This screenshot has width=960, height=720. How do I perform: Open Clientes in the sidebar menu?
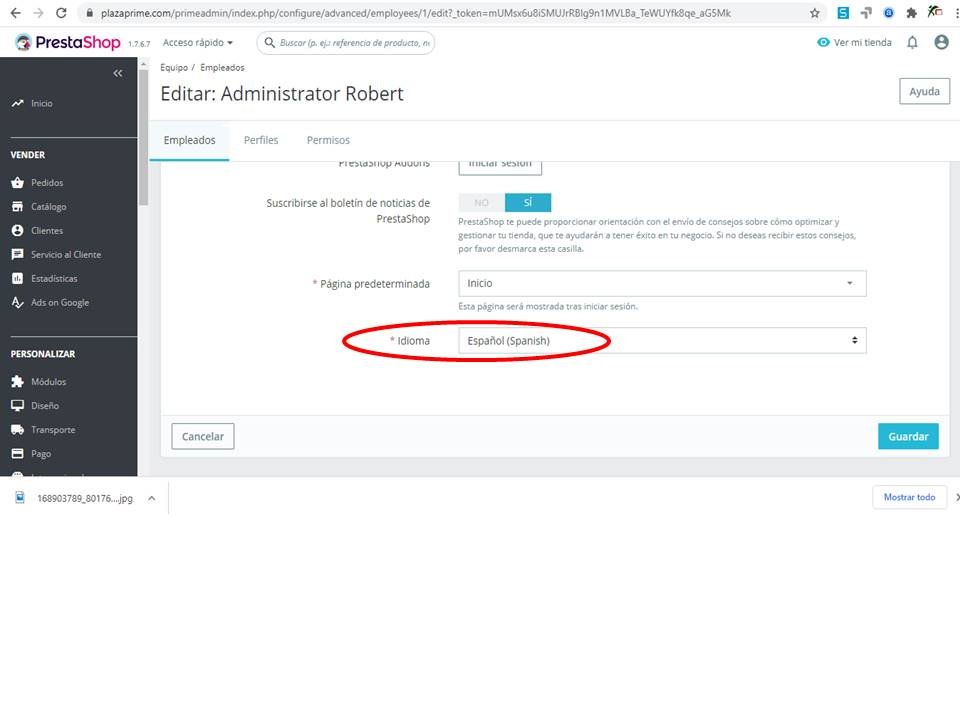click(47, 230)
